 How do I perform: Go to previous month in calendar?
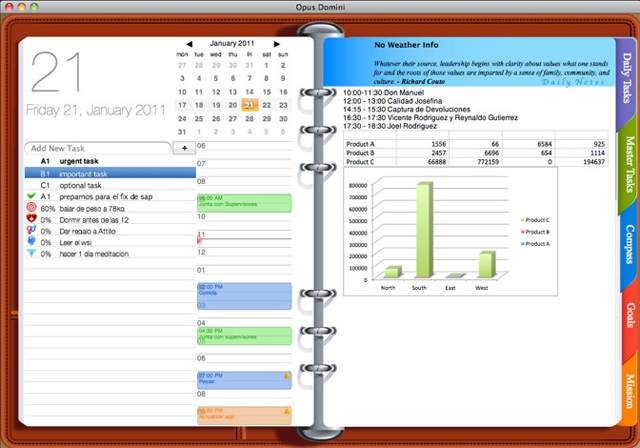pos(189,44)
